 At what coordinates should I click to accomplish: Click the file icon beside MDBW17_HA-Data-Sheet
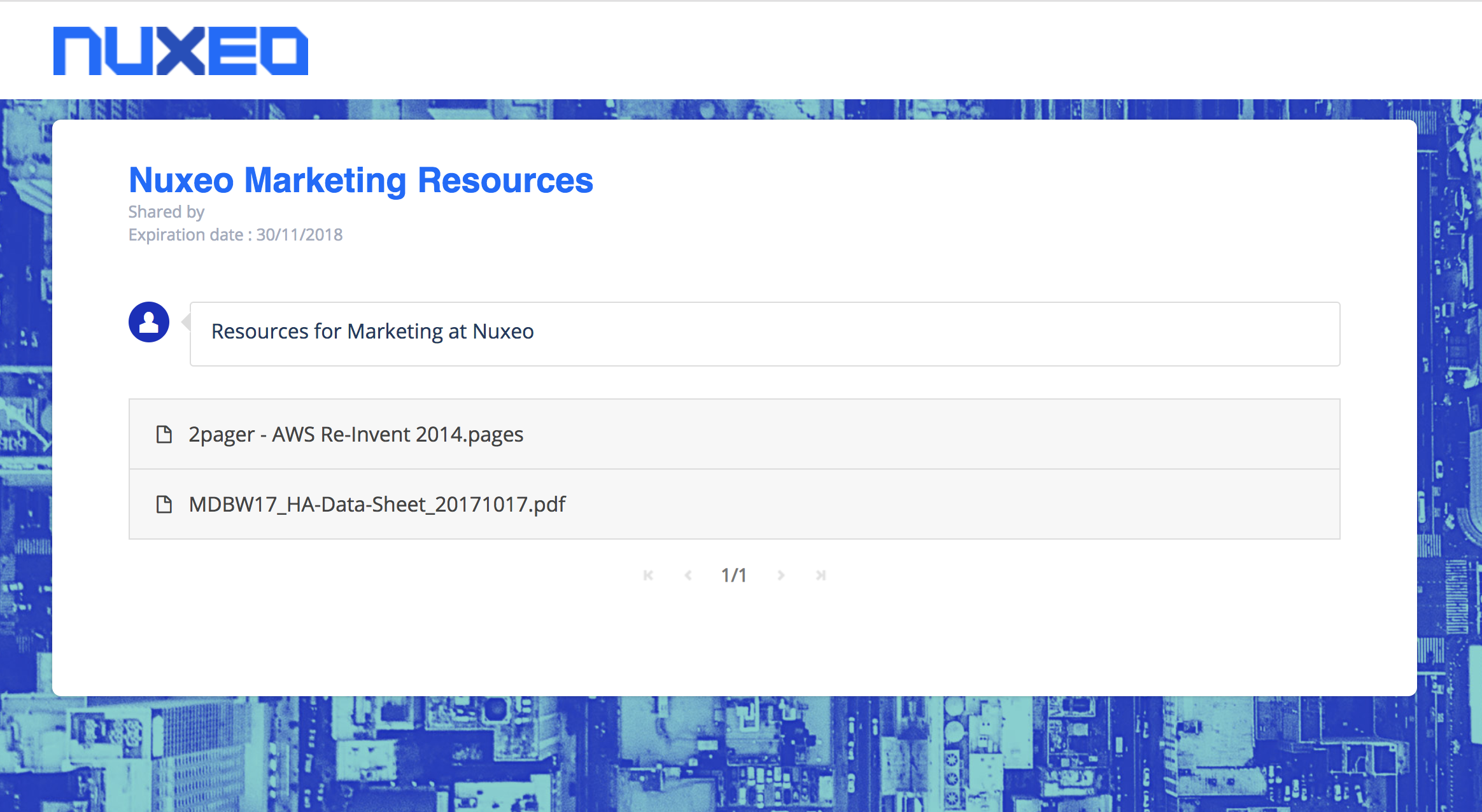pyautogui.click(x=164, y=505)
